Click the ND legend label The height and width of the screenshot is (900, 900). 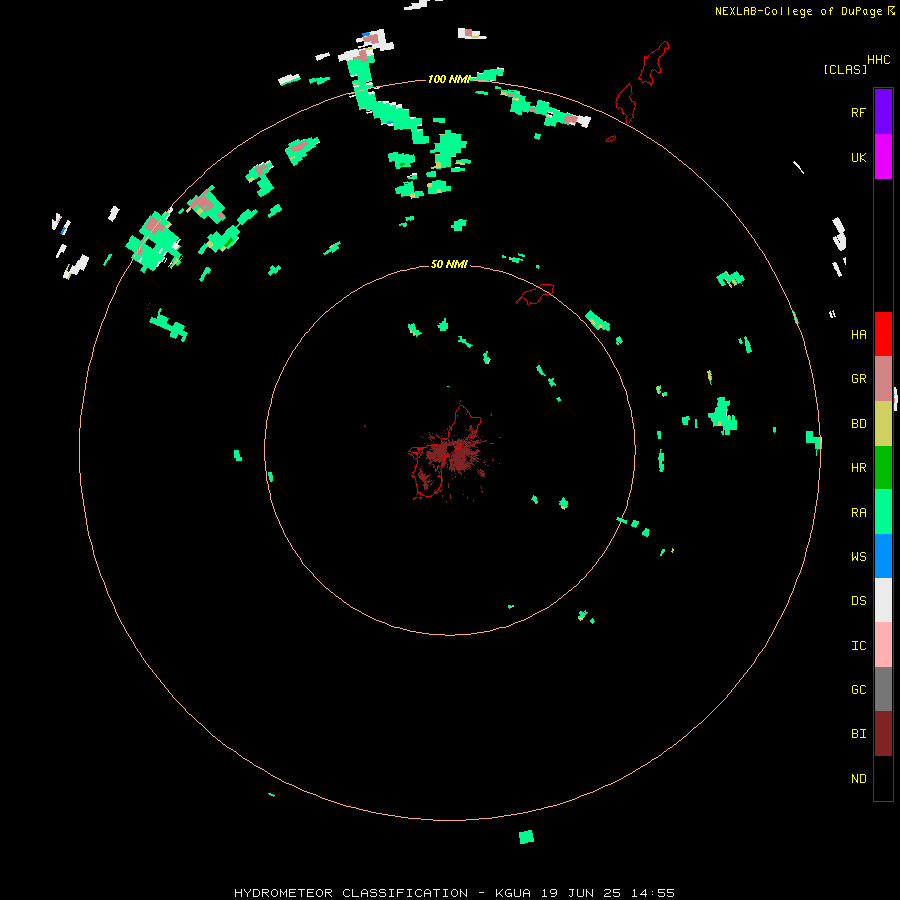click(858, 778)
